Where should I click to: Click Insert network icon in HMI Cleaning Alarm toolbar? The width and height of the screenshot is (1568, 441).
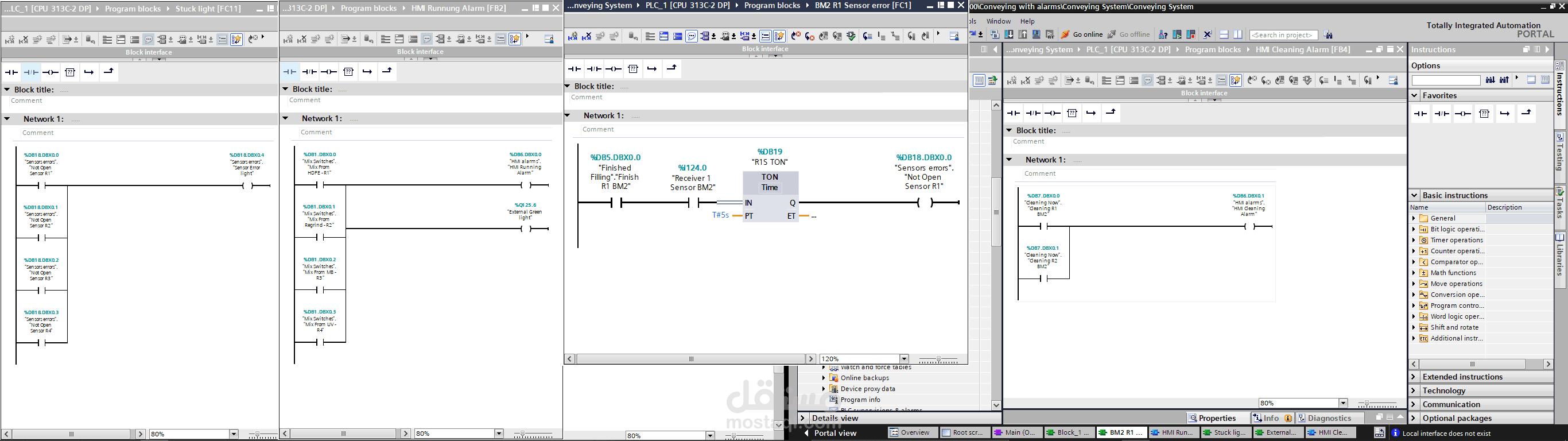[x=1012, y=80]
